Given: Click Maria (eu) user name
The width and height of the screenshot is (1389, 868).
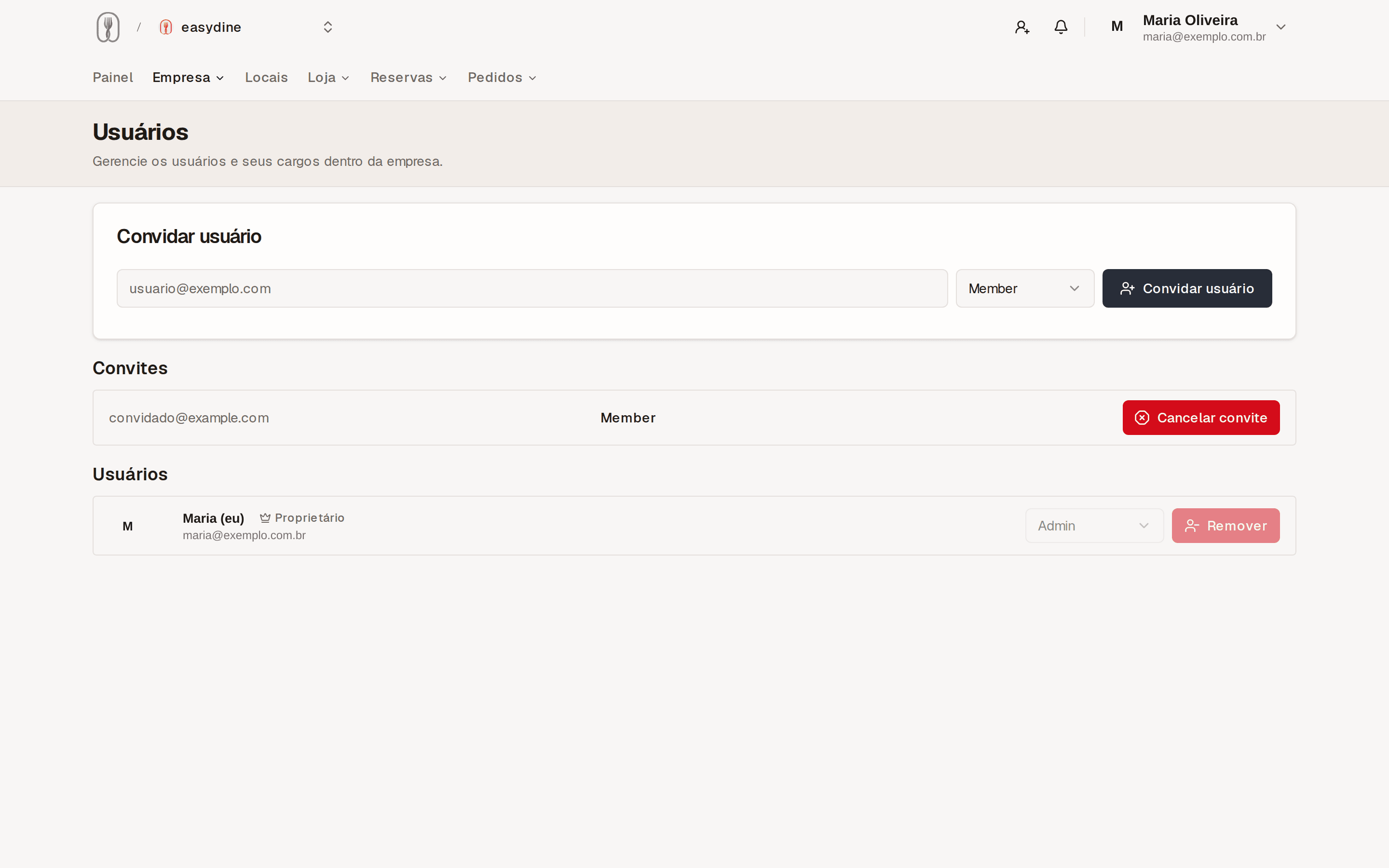Looking at the screenshot, I should pyautogui.click(x=214, y=518).
